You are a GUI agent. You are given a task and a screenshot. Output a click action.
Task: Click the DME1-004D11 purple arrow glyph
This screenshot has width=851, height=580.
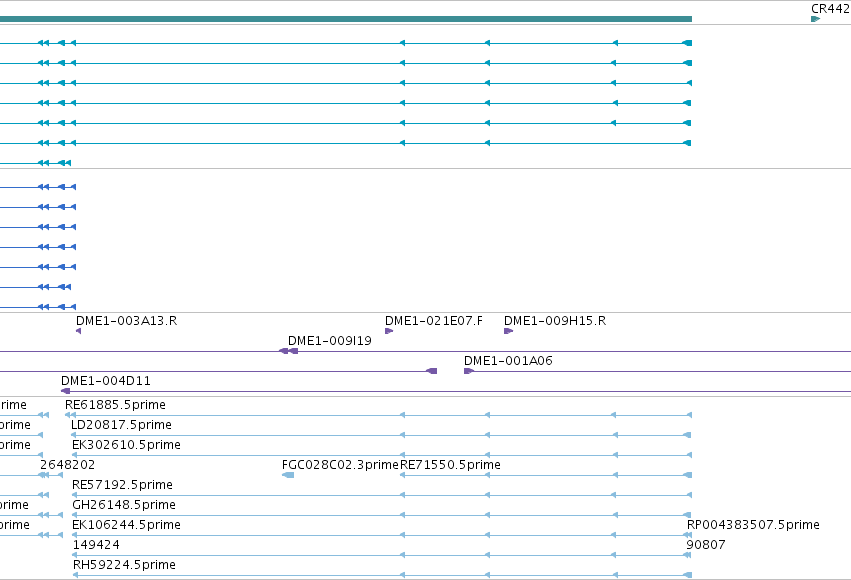click(x=66, y=391)
